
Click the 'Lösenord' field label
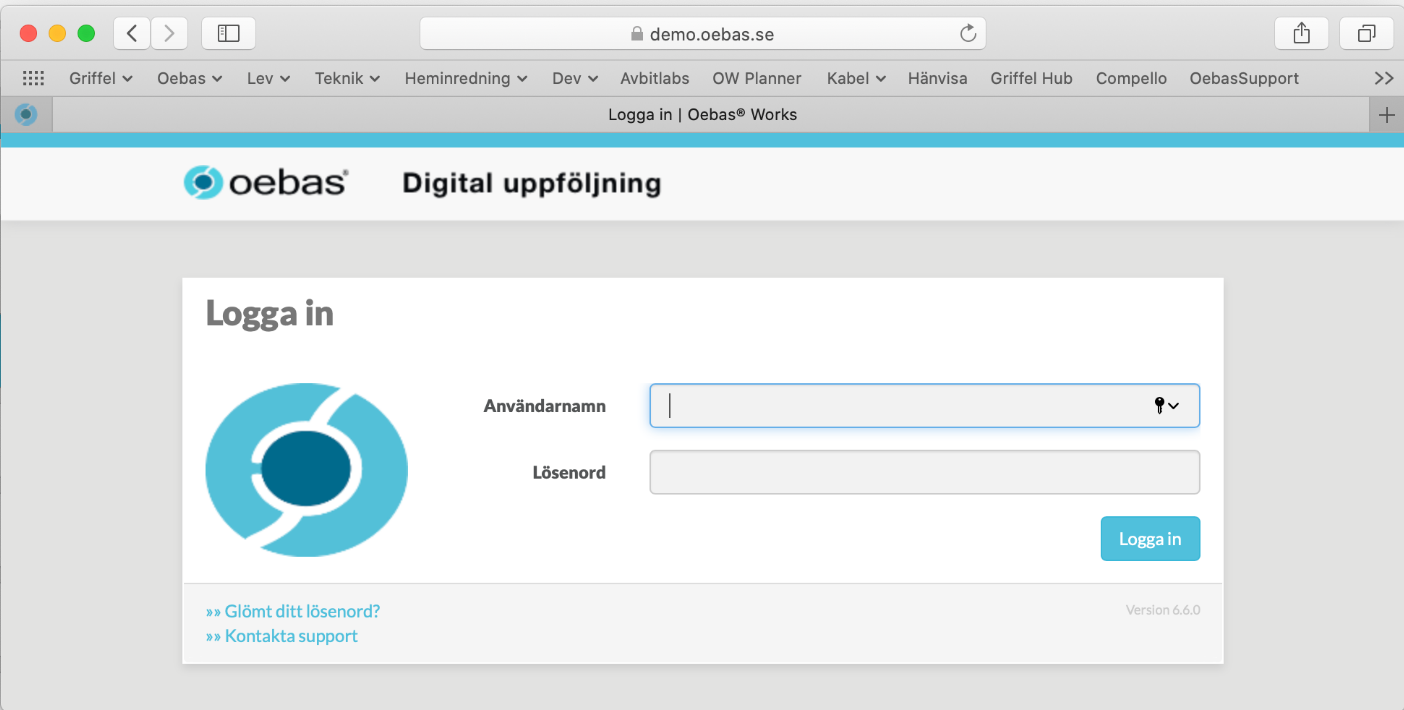click(x=569, y=472)
